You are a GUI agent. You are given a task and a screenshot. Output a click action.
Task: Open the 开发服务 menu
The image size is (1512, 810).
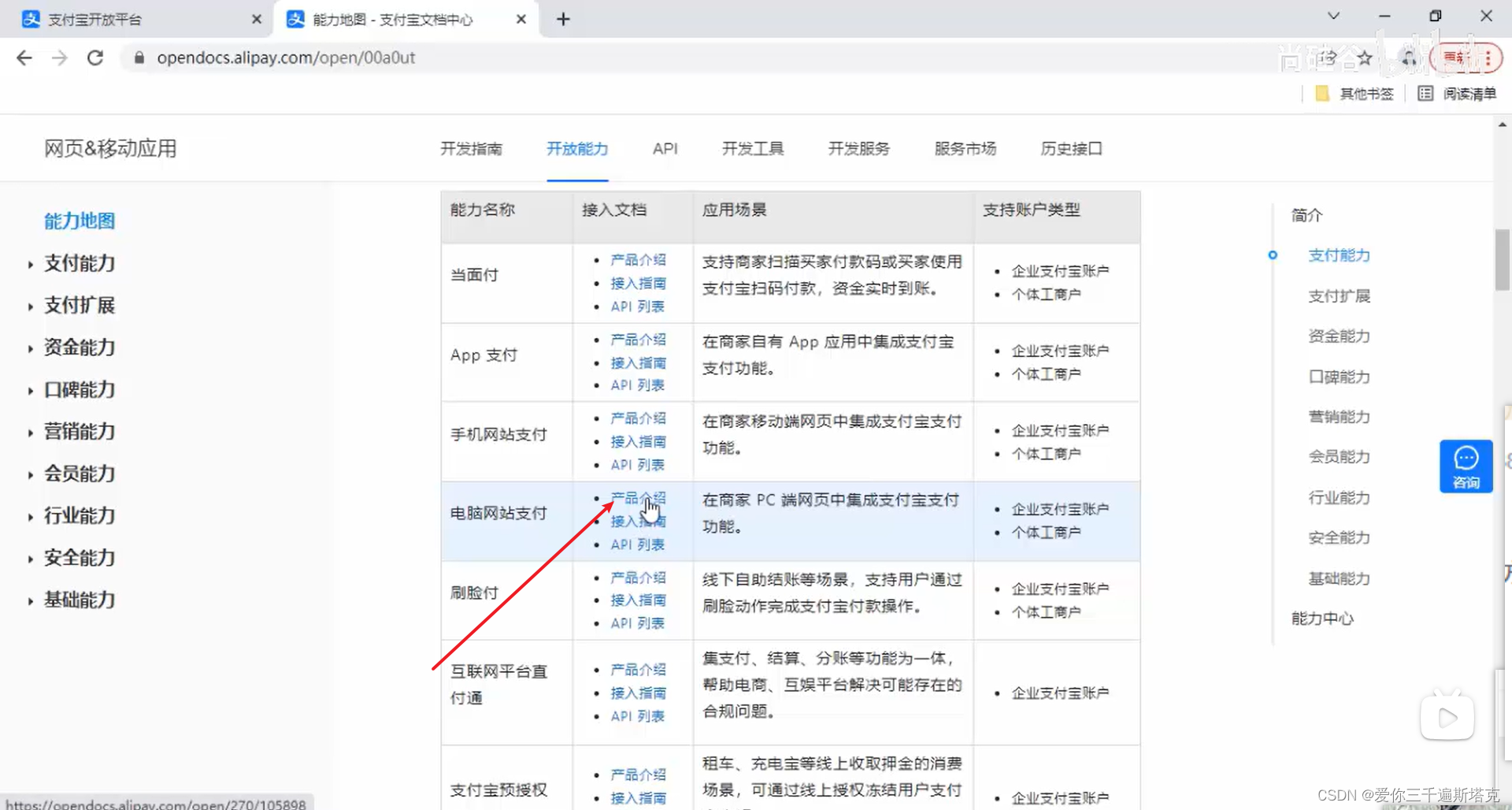click(x=859, y=148)
